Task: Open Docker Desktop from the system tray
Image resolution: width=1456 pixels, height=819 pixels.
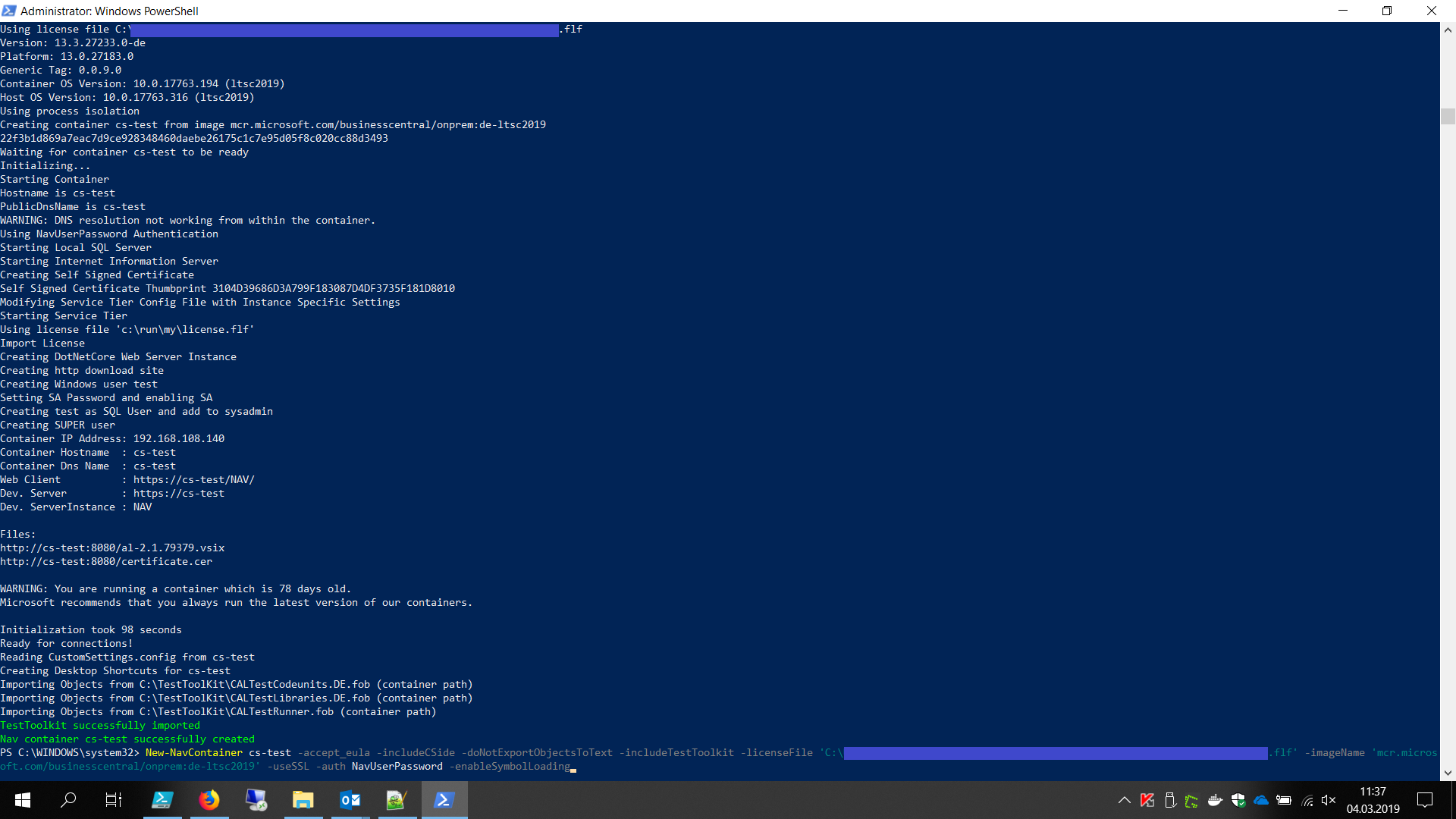Action: point(1216,800)
